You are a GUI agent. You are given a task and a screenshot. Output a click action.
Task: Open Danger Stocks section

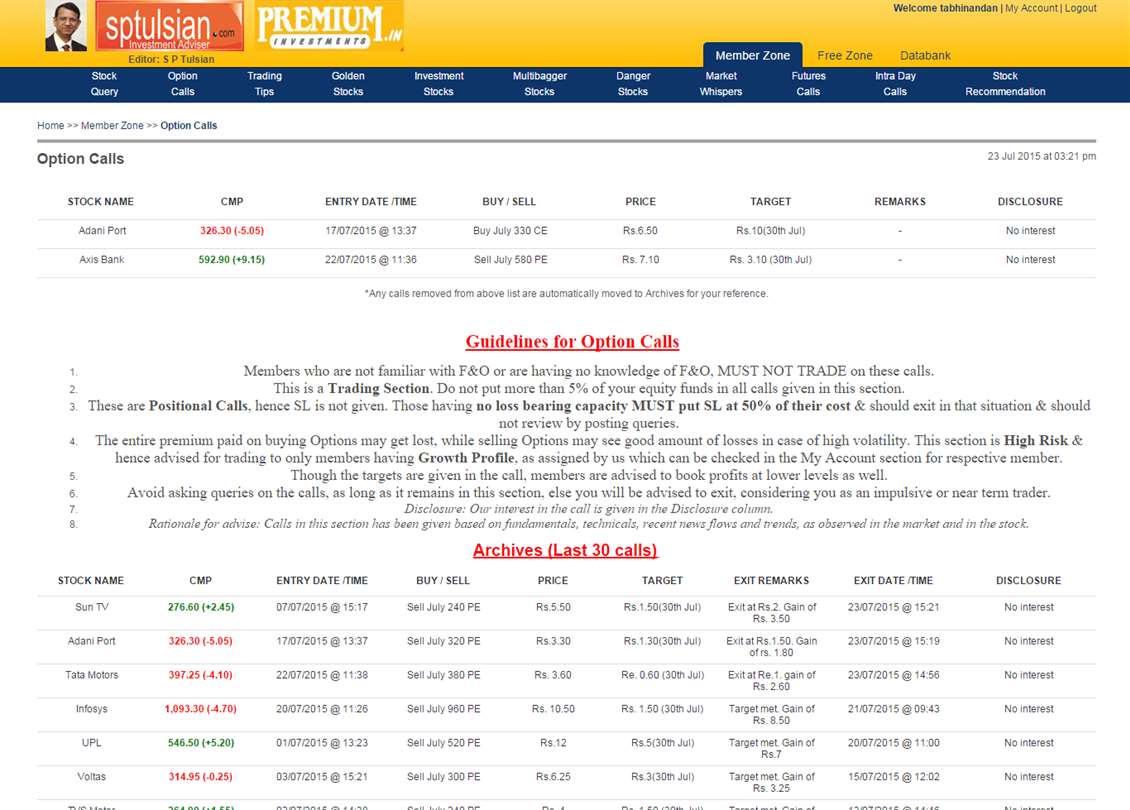point(633,84)
